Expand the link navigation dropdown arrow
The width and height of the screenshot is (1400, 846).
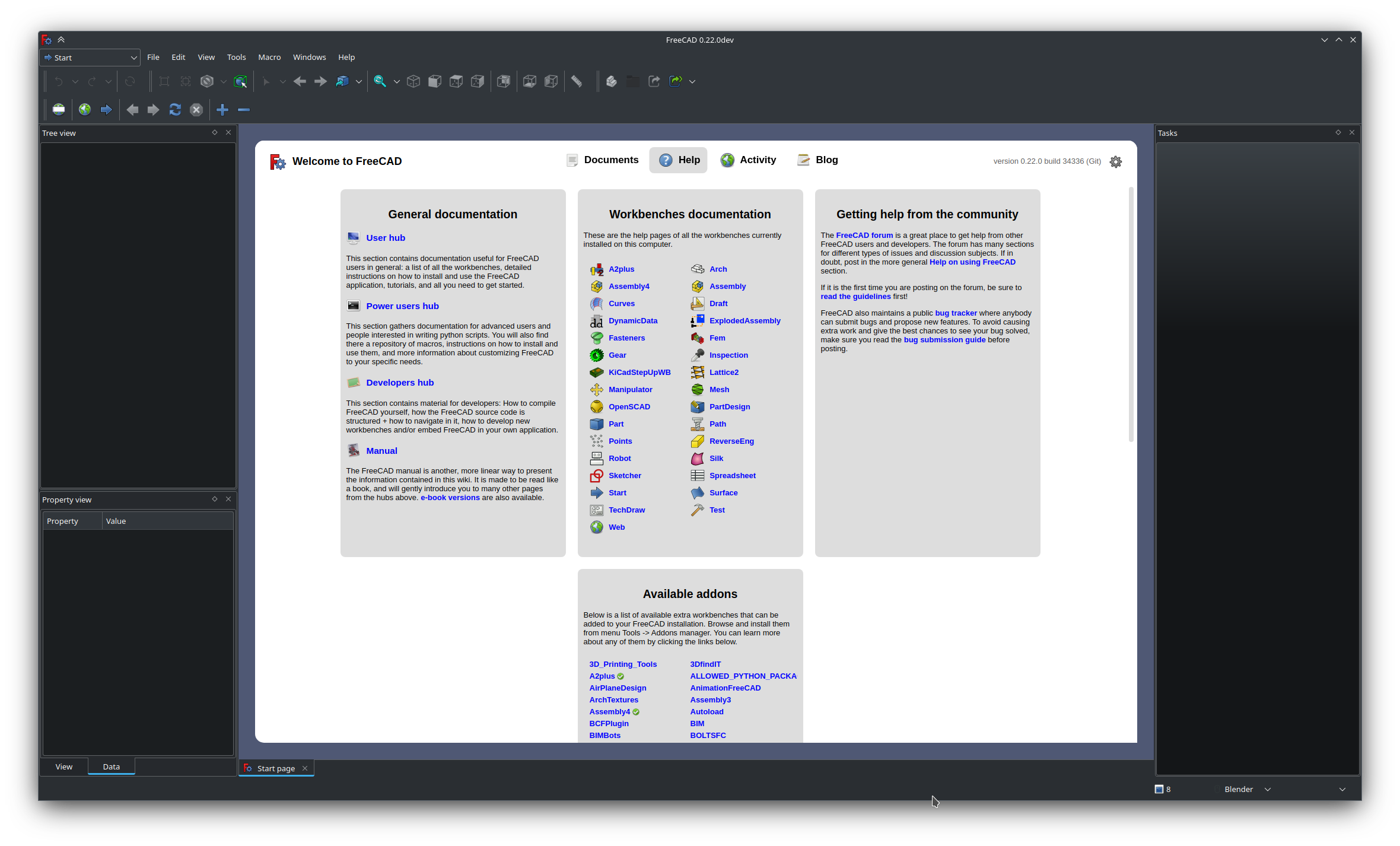[x=358, y=82]
